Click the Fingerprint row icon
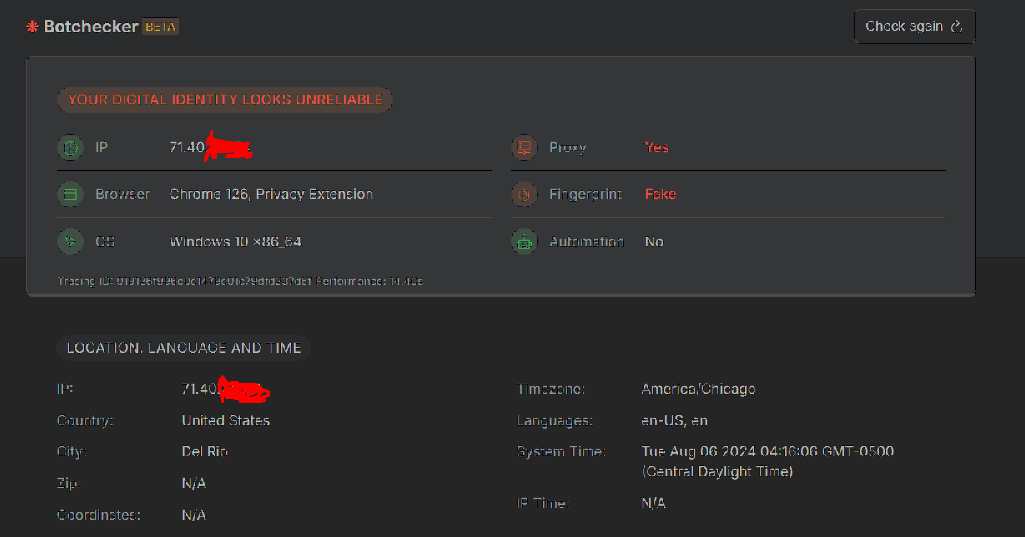Image resolution: width=1025 pixels, height=537 pixels. coord(523,194)
